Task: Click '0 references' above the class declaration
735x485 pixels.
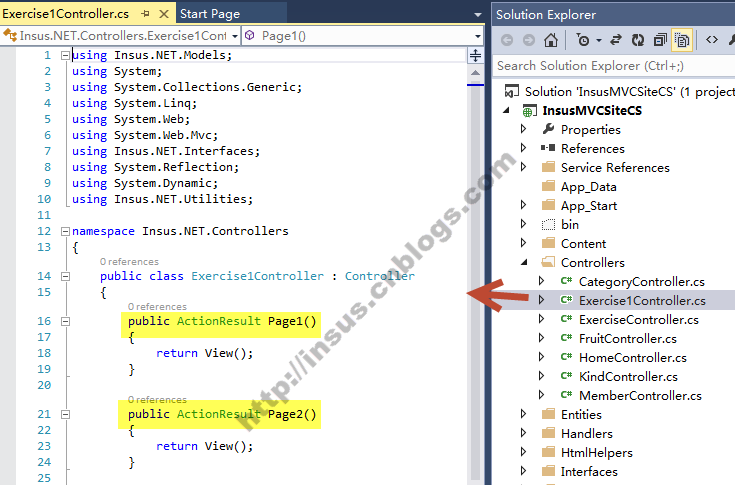Action: pyautogui.click(x=129, y=261)
